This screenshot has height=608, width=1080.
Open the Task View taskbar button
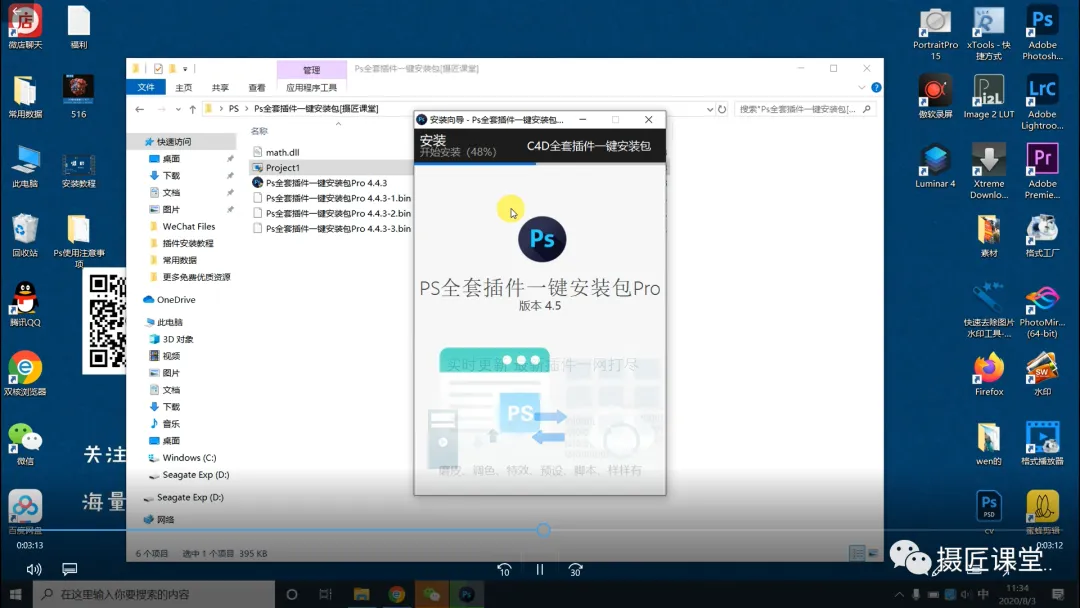click(x=326, y=594)
